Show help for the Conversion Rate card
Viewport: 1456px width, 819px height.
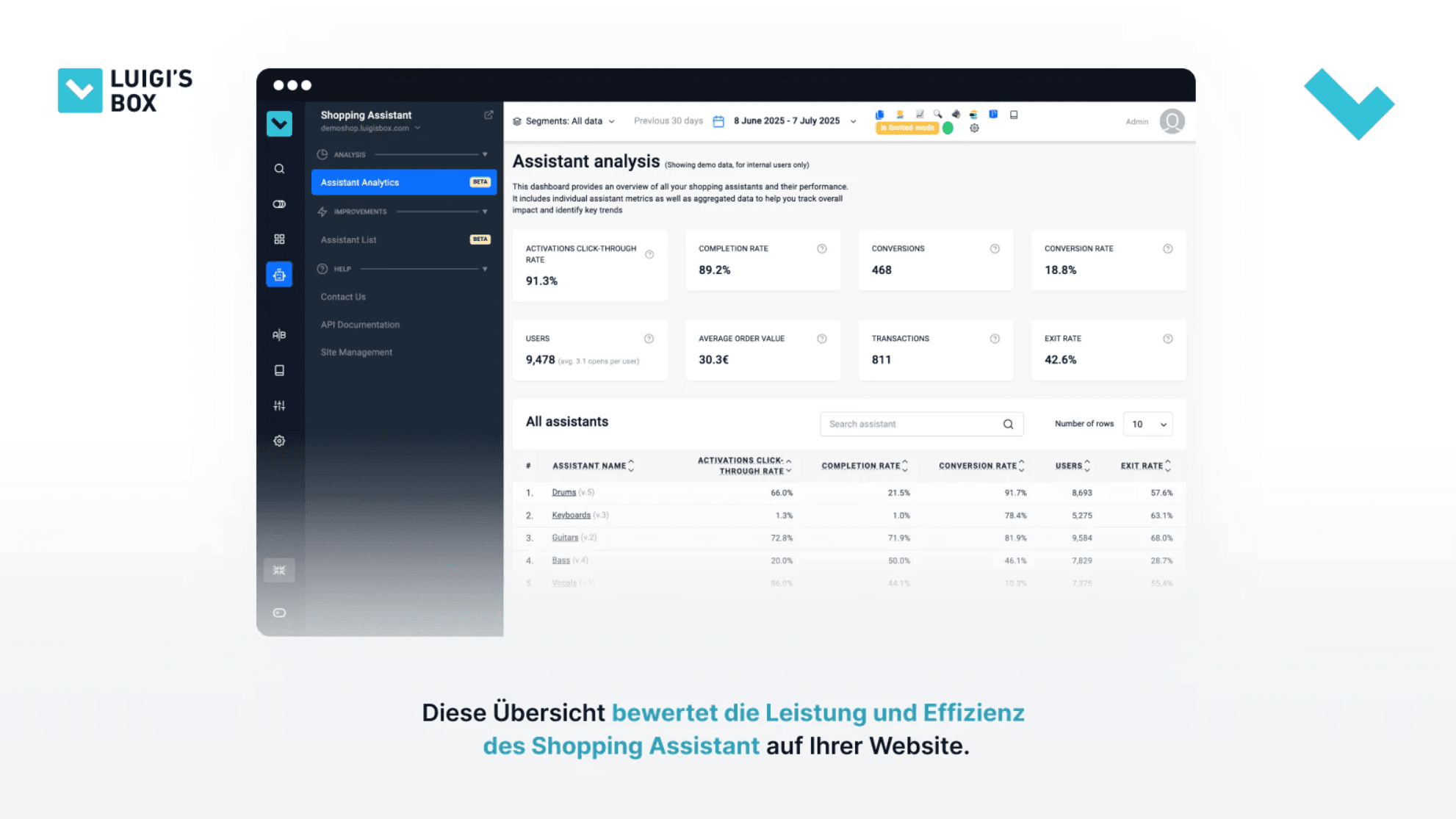tap(1167, 249)
